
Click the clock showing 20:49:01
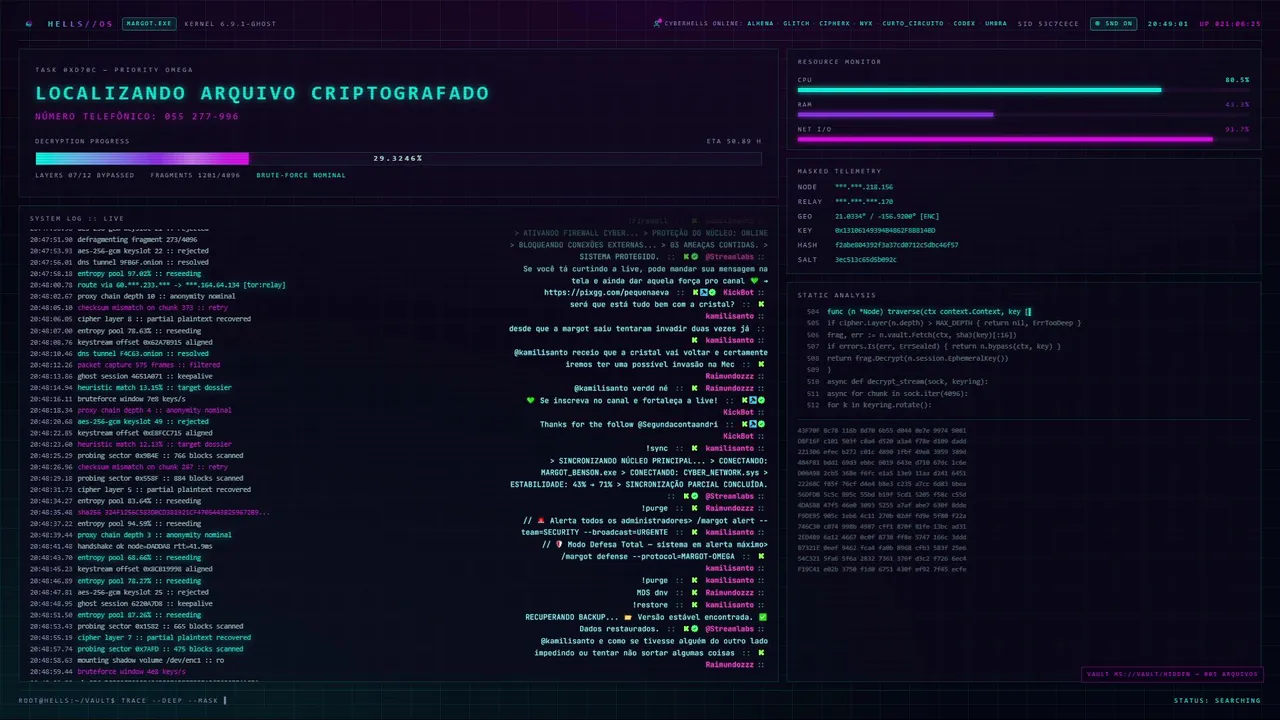[x=1168, y=23]
